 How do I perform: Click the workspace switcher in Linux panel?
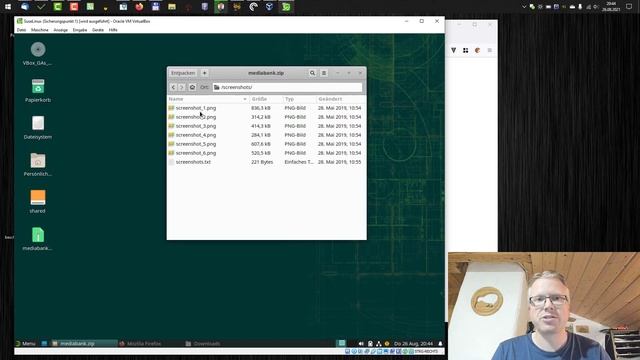tap(342, 343)
